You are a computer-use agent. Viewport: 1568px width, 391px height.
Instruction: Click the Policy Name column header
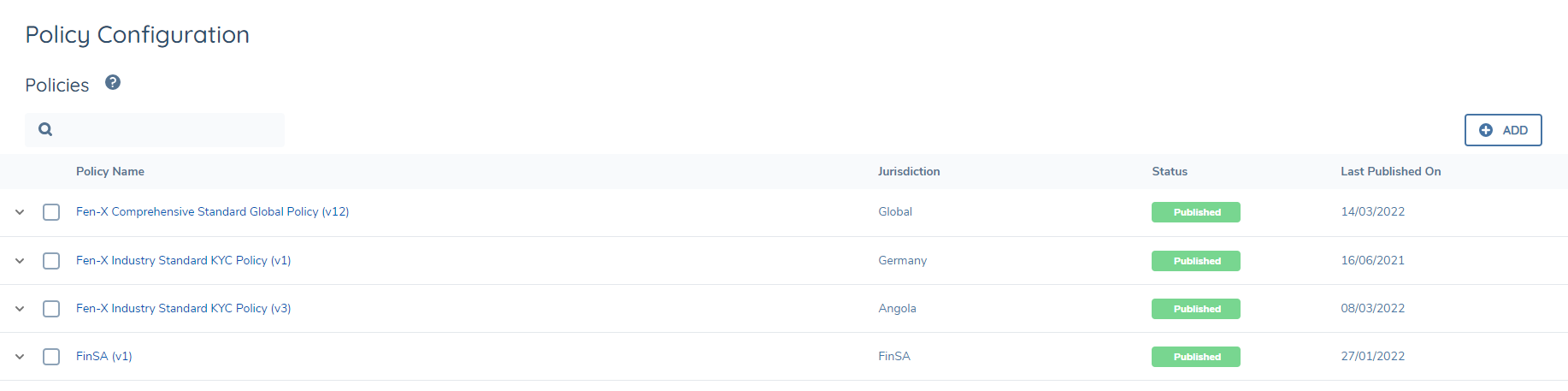click(x=109, y=171)
